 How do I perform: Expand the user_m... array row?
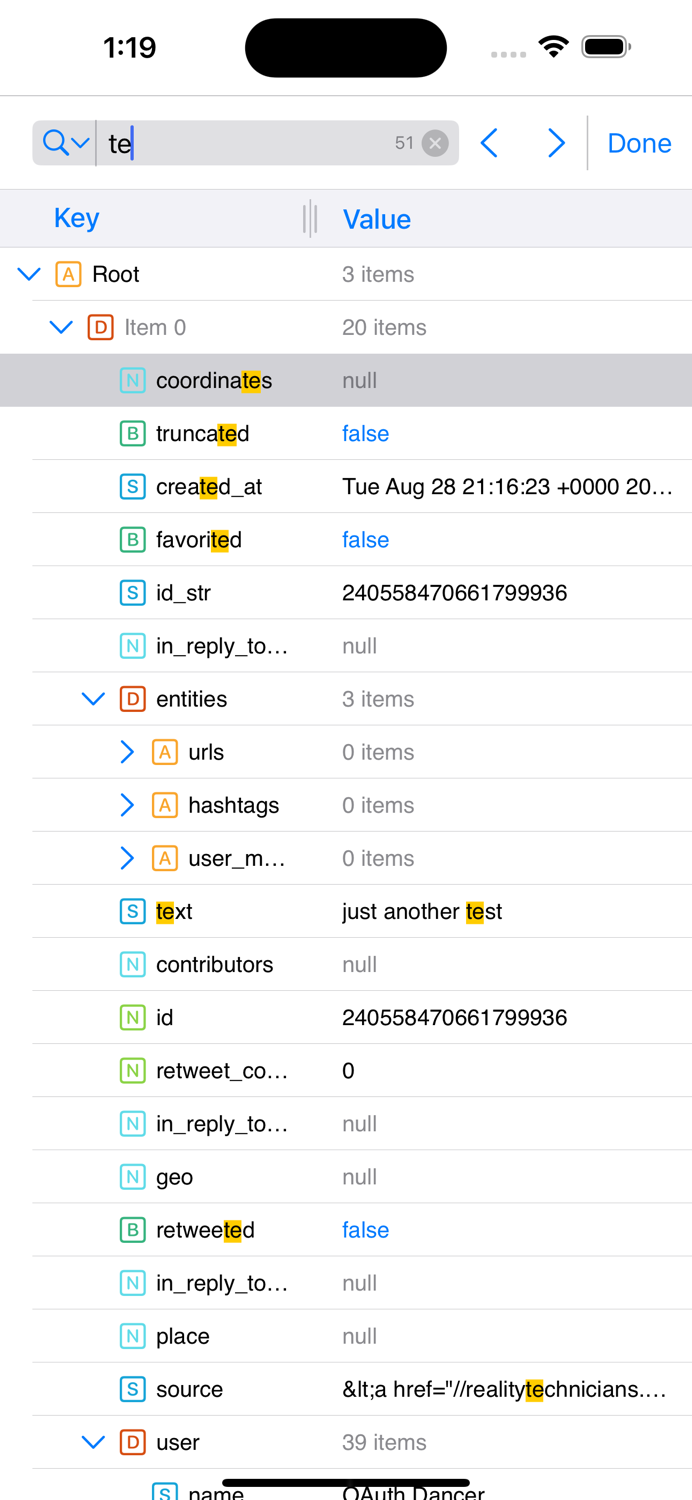point(126,858)
